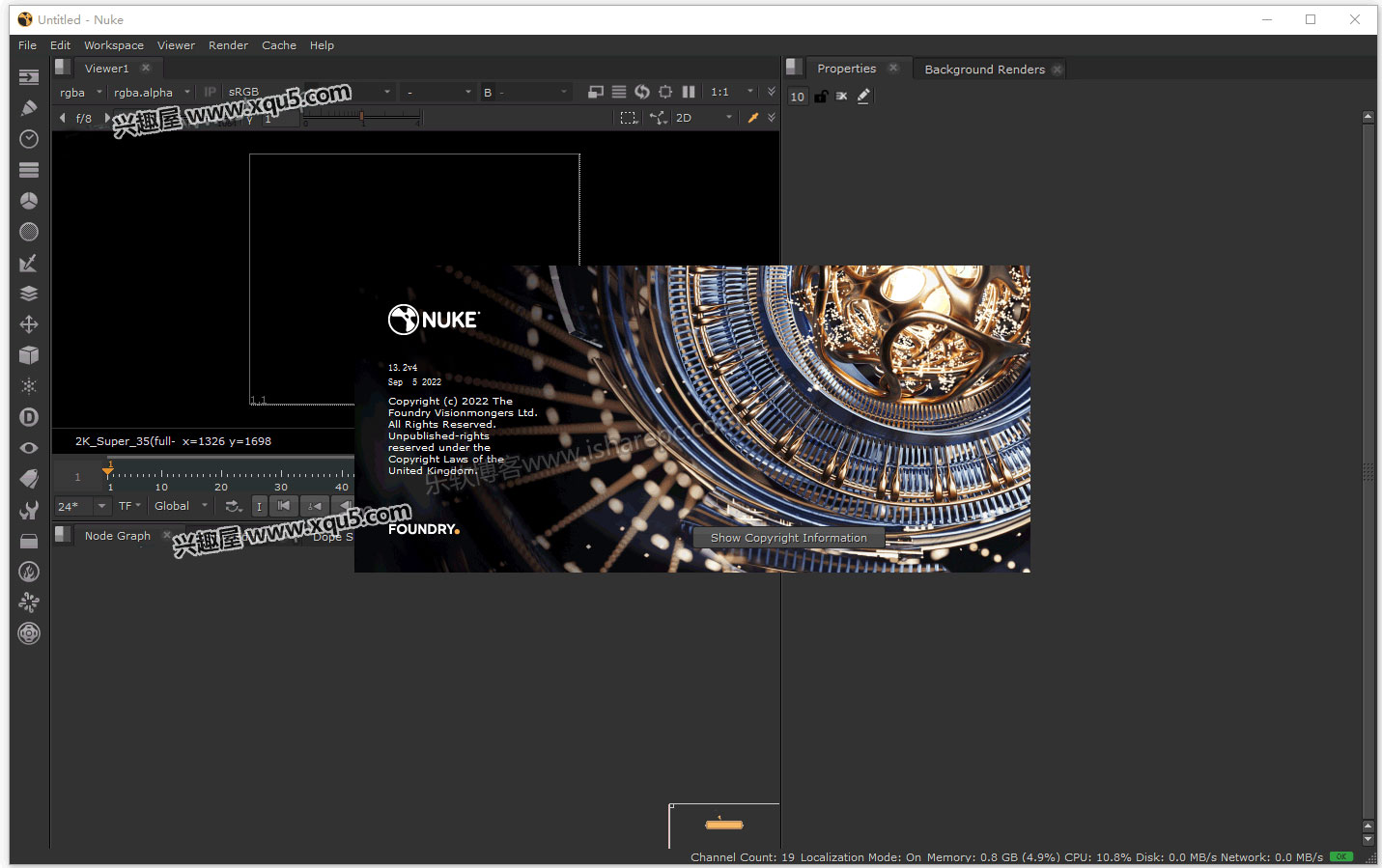Open the 3D nodes cube icon

29,355
